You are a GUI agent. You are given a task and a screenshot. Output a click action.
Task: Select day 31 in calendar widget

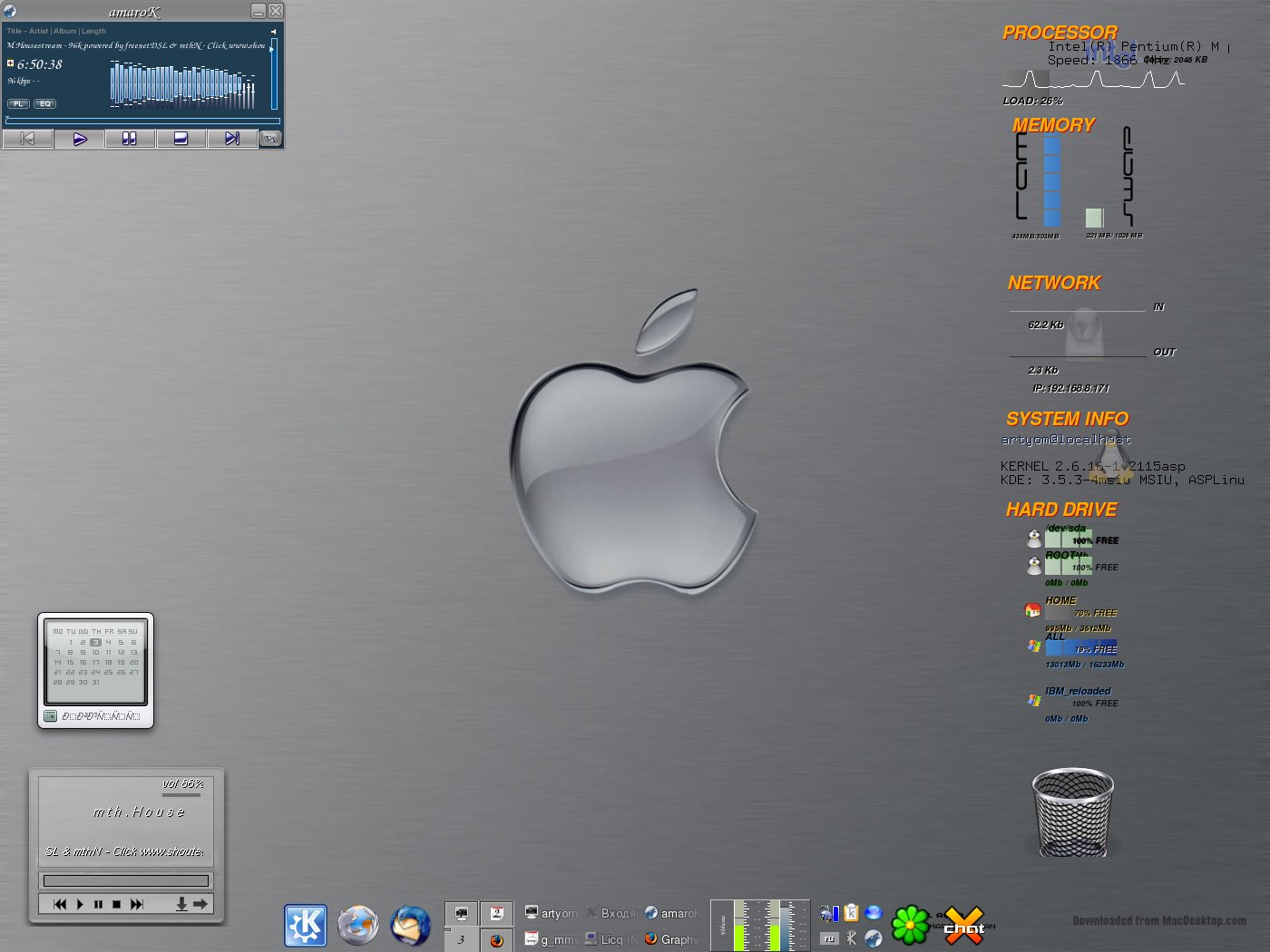(x=95, y=682)
